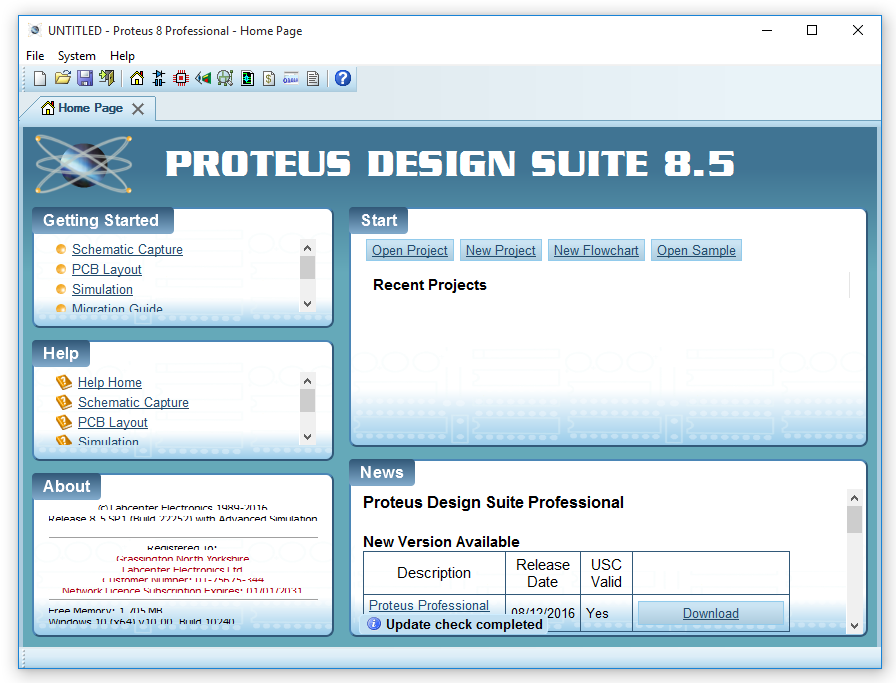Open PCB Layout link under Getting Started
The image size is (896, 683).
107,269
